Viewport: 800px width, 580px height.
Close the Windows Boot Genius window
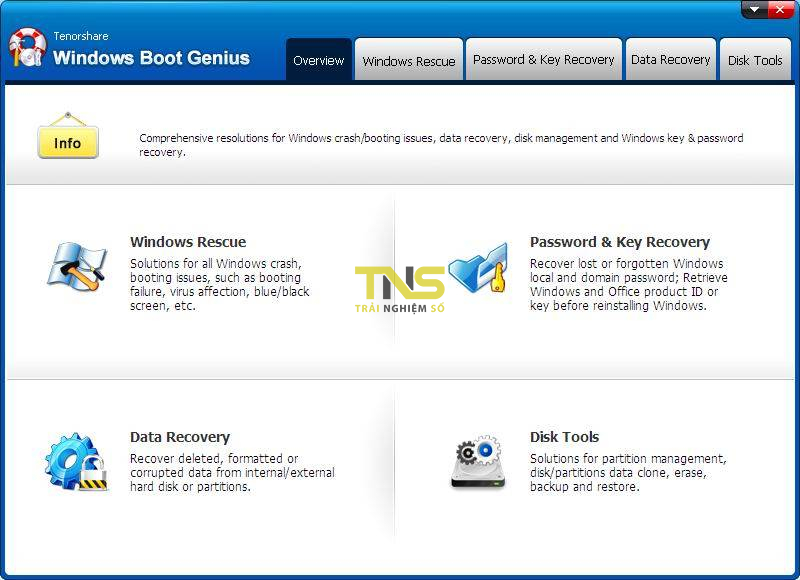click(x=780, y=9)
